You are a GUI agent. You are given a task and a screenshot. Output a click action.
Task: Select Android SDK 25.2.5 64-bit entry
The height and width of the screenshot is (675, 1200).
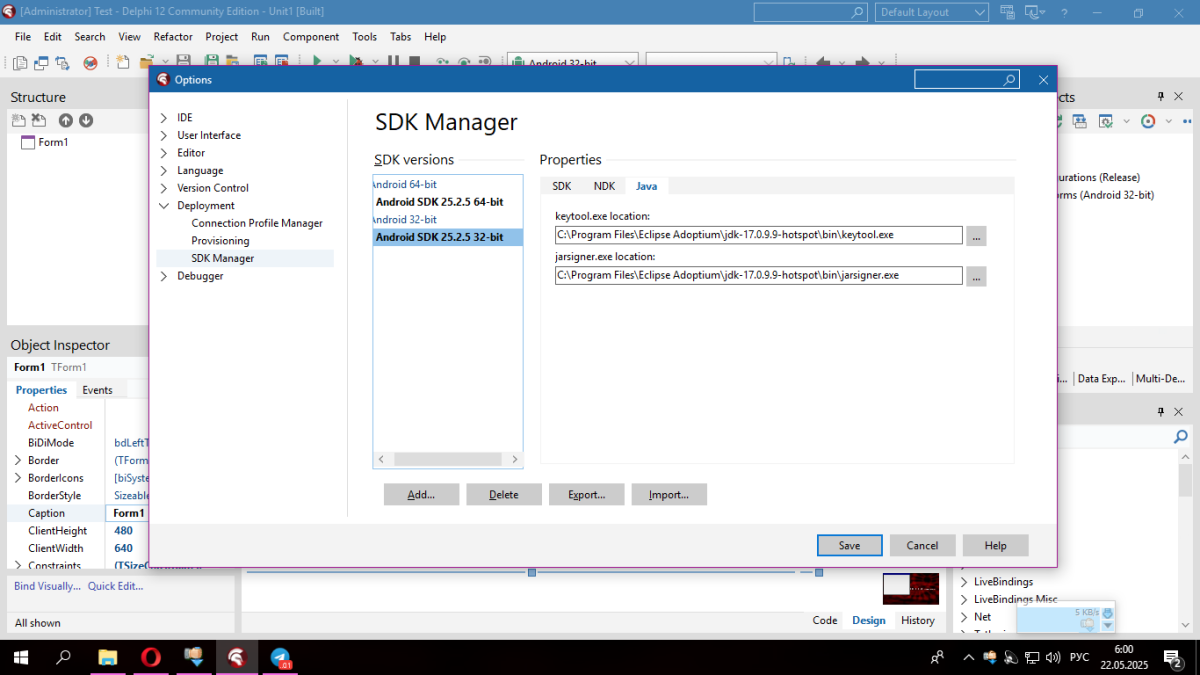pyautogui.click(x=440, y=202)
